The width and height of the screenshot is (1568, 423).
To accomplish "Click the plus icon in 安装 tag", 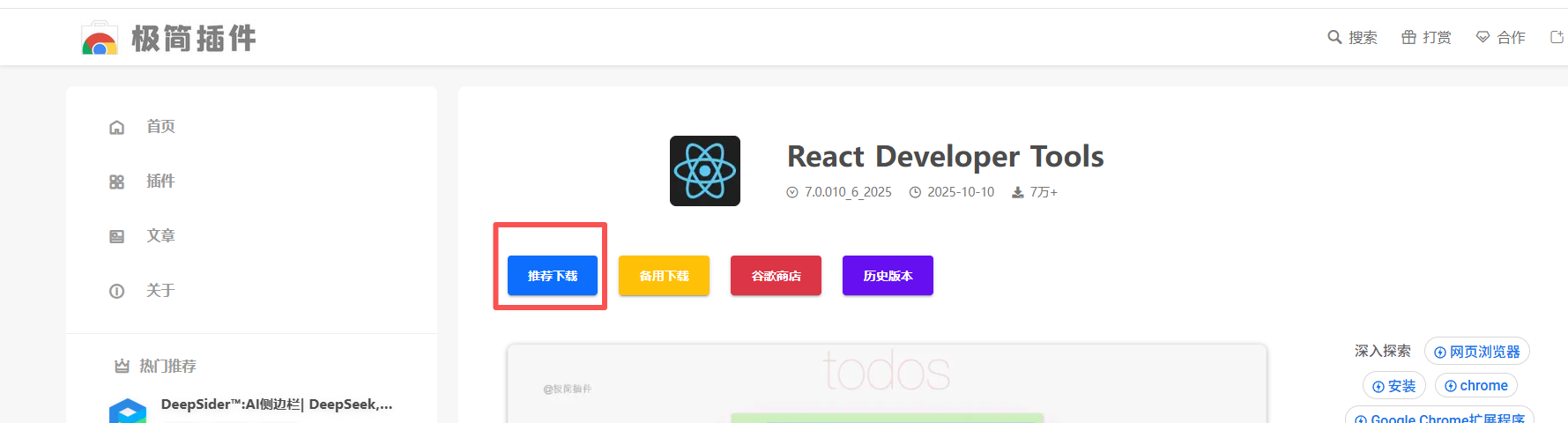I will click(1379, 387).
